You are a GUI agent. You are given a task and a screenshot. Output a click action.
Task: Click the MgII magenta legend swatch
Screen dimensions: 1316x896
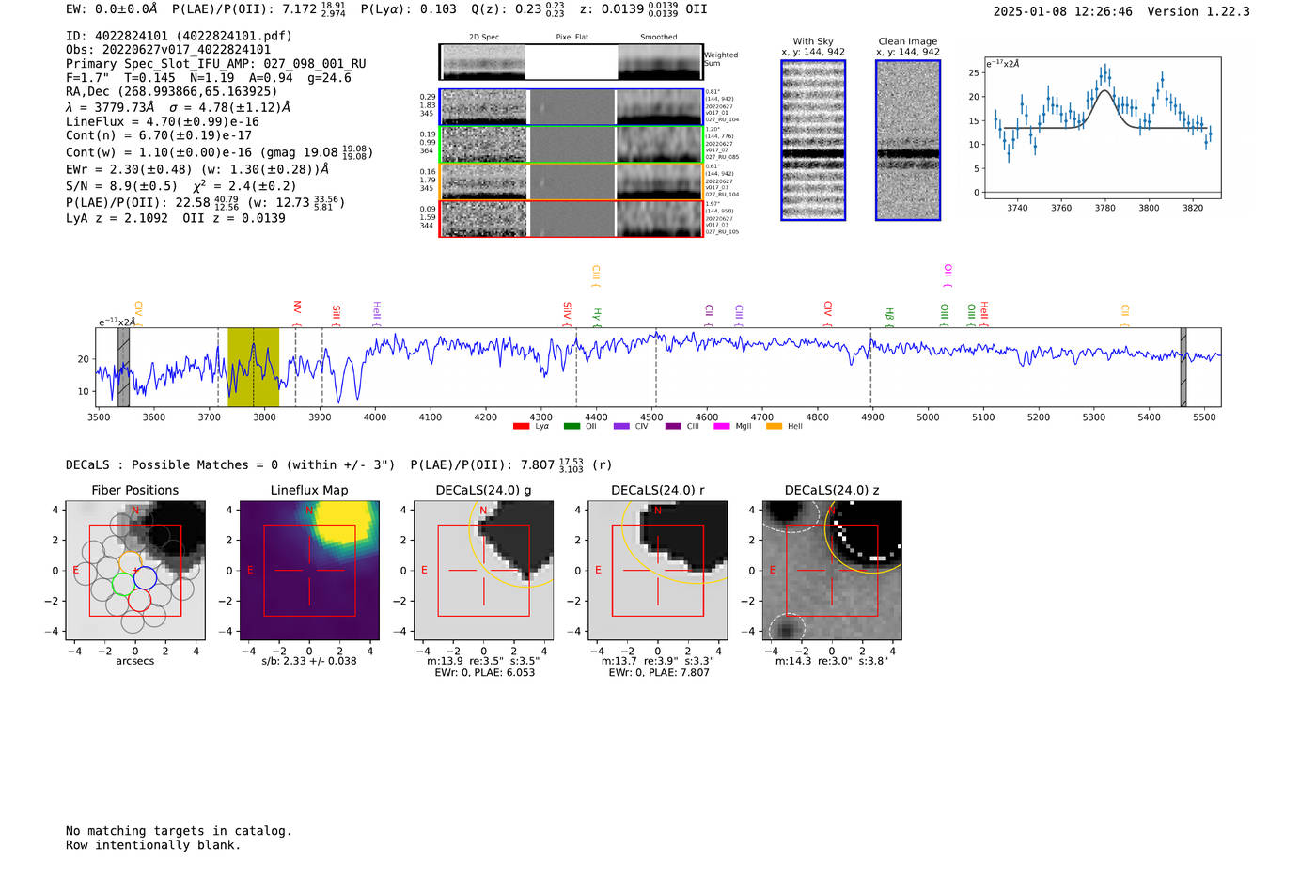point(723,427)
